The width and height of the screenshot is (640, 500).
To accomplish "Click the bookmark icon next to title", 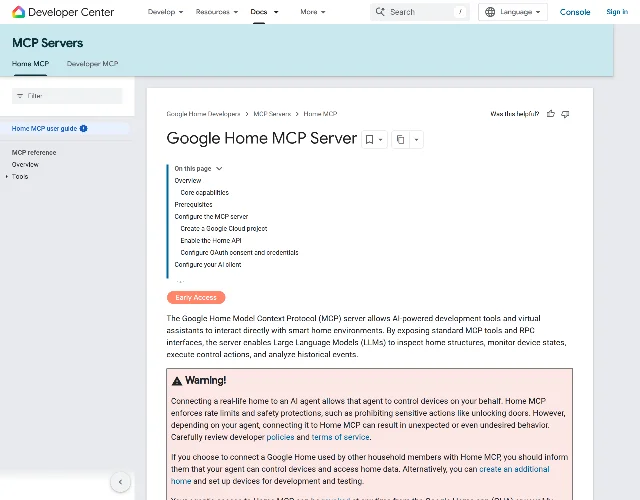I will point(369,140).
